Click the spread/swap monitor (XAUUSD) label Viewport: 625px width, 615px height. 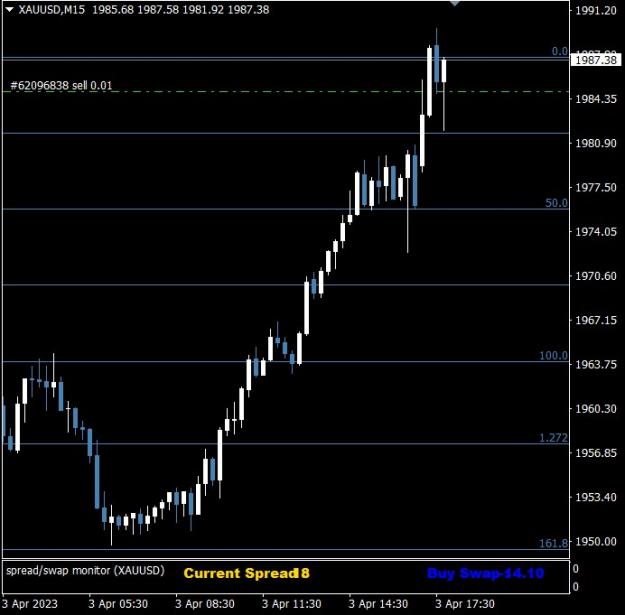coord(85,570)
